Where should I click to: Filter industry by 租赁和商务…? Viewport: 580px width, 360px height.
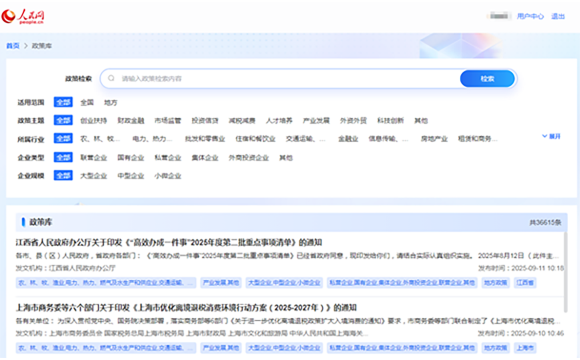click(x=478, y=139)
